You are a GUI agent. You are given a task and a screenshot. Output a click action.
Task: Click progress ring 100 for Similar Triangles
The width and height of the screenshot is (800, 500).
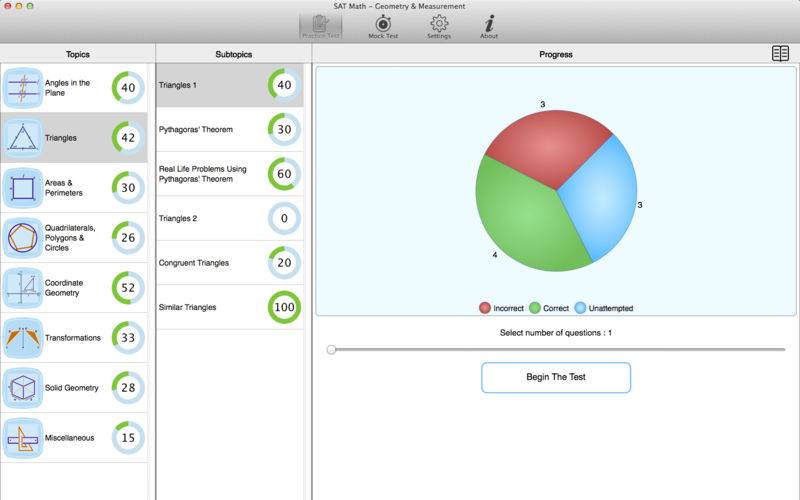point(284,307)
